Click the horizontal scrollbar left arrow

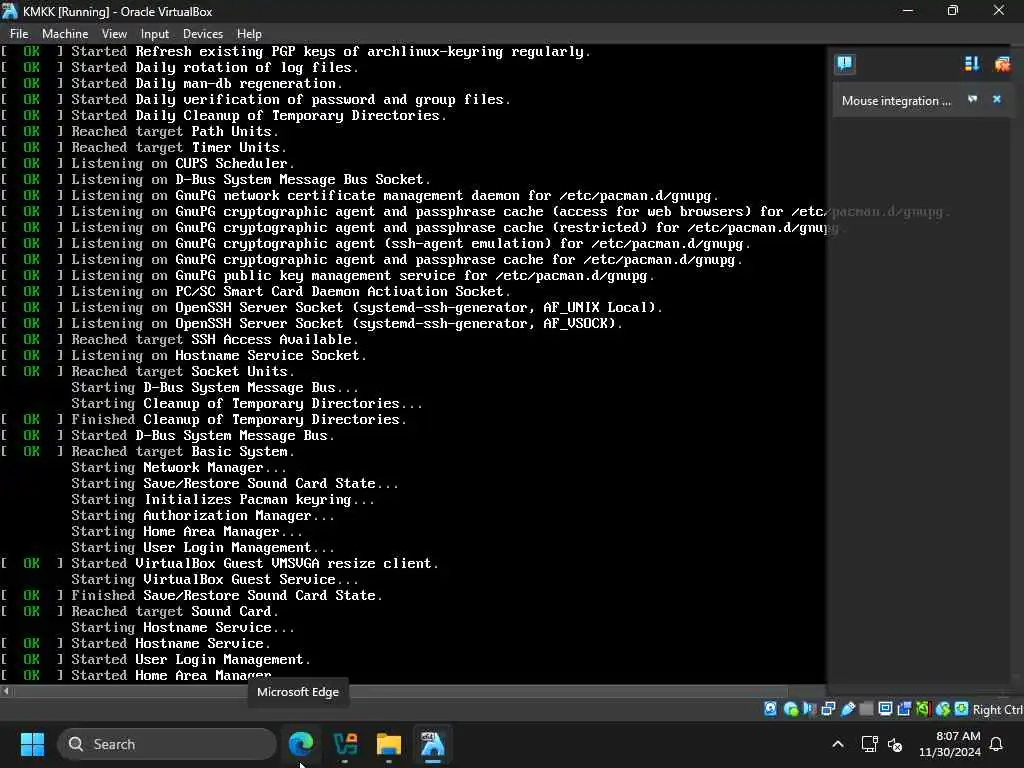(x=6, y=690)
